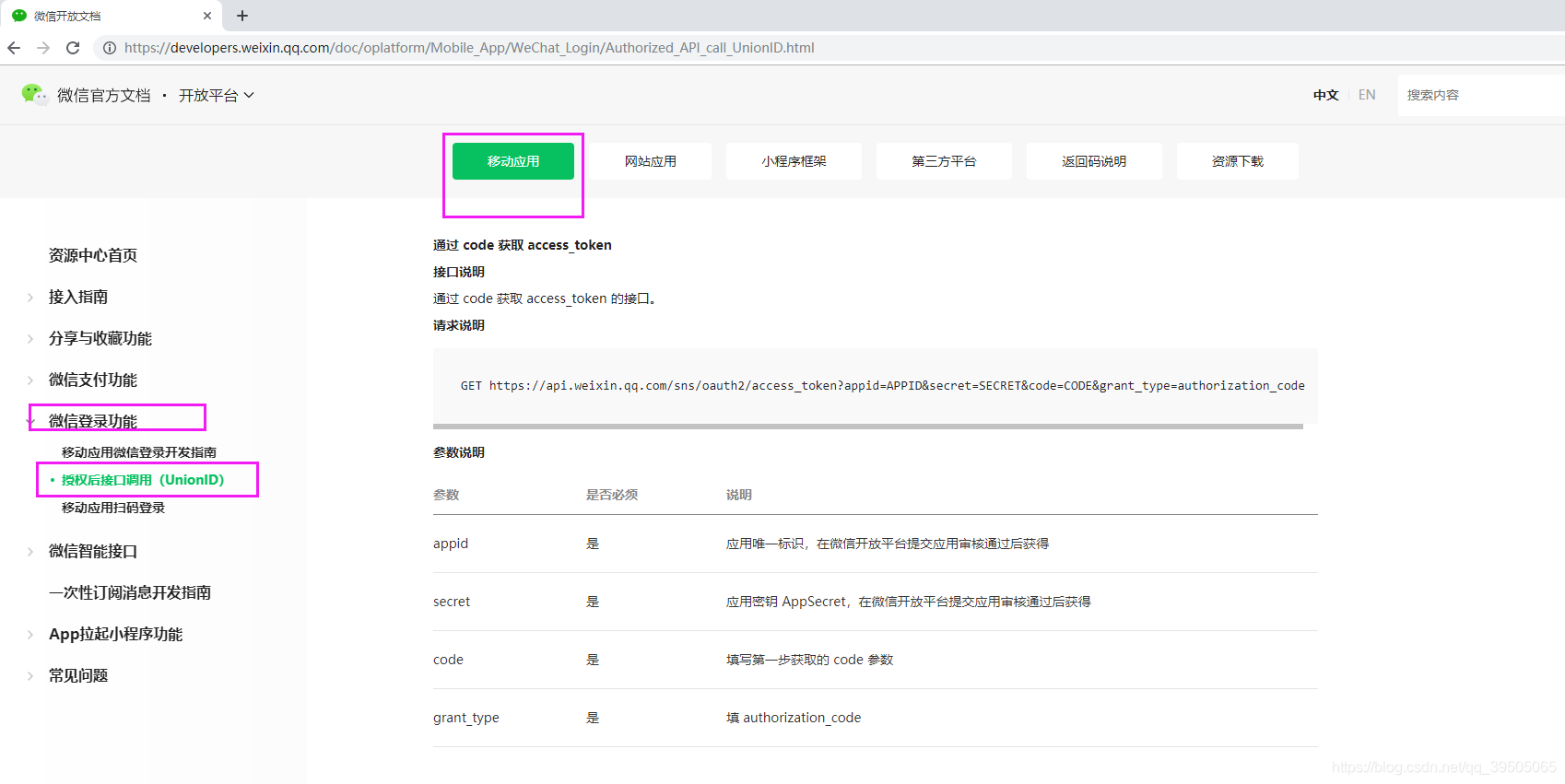Click the heading 通过 code 获取 access_token
The image size is (1565, 784).
[523, 245]
